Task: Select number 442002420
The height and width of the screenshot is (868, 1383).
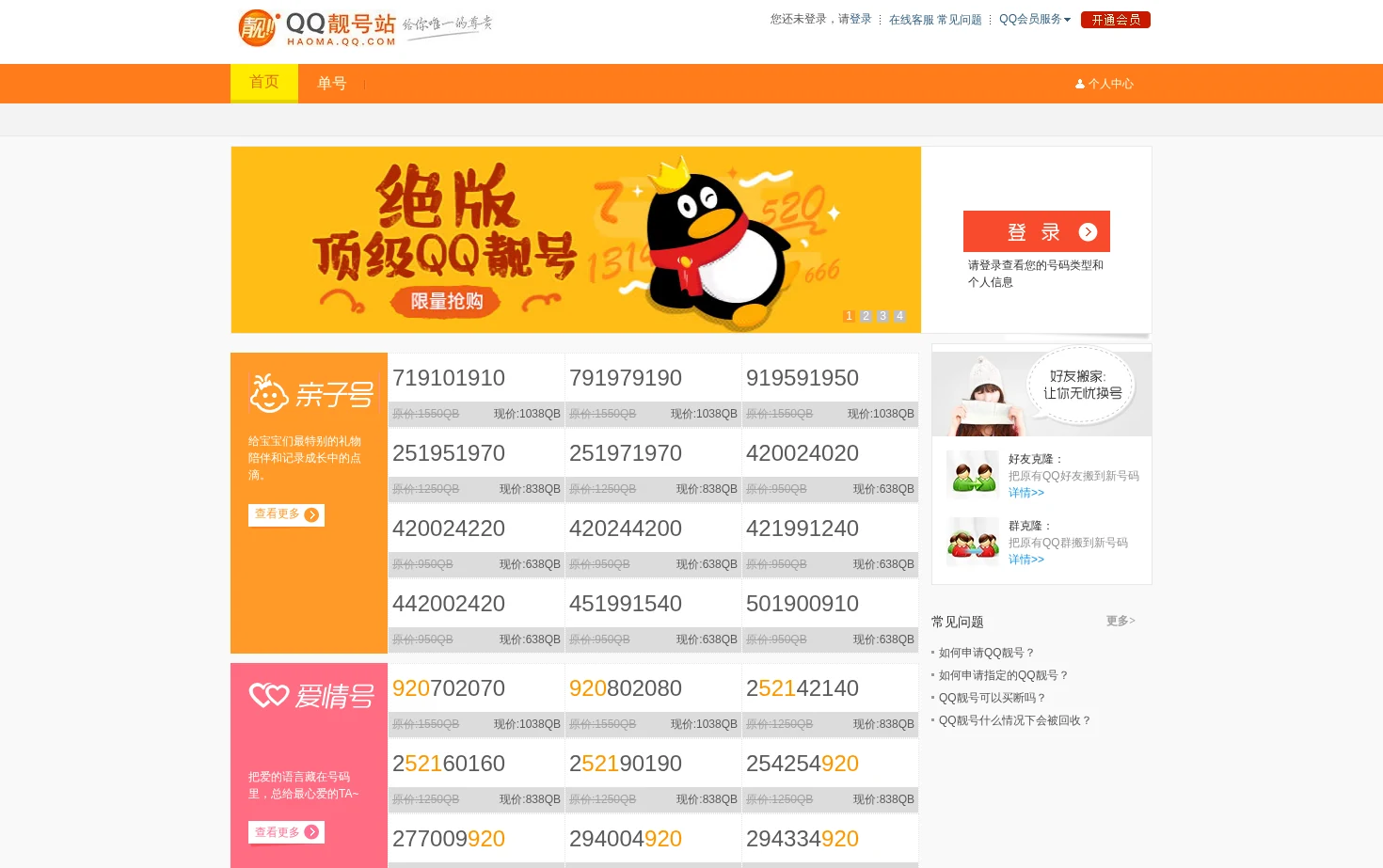Action: 449,604
